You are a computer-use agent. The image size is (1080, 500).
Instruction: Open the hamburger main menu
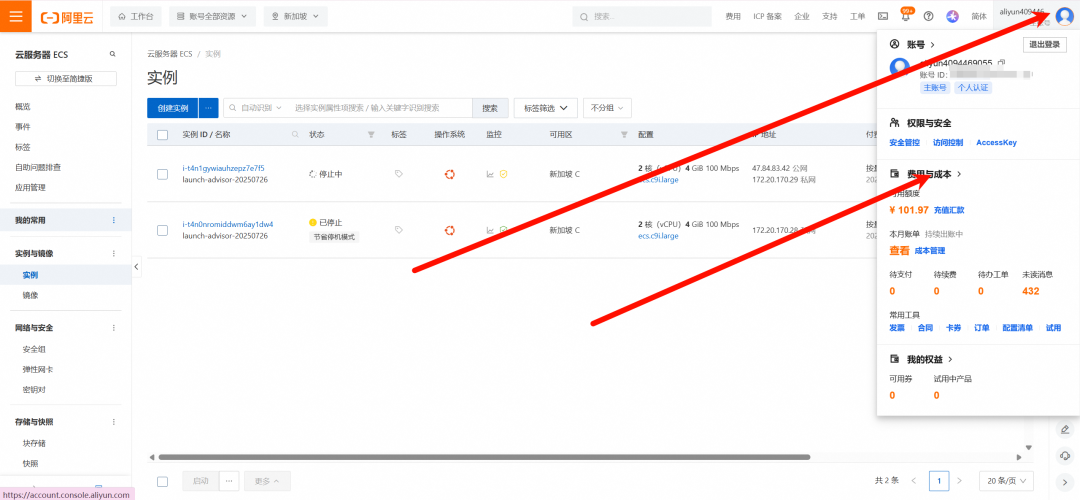(x=16, y=16)
